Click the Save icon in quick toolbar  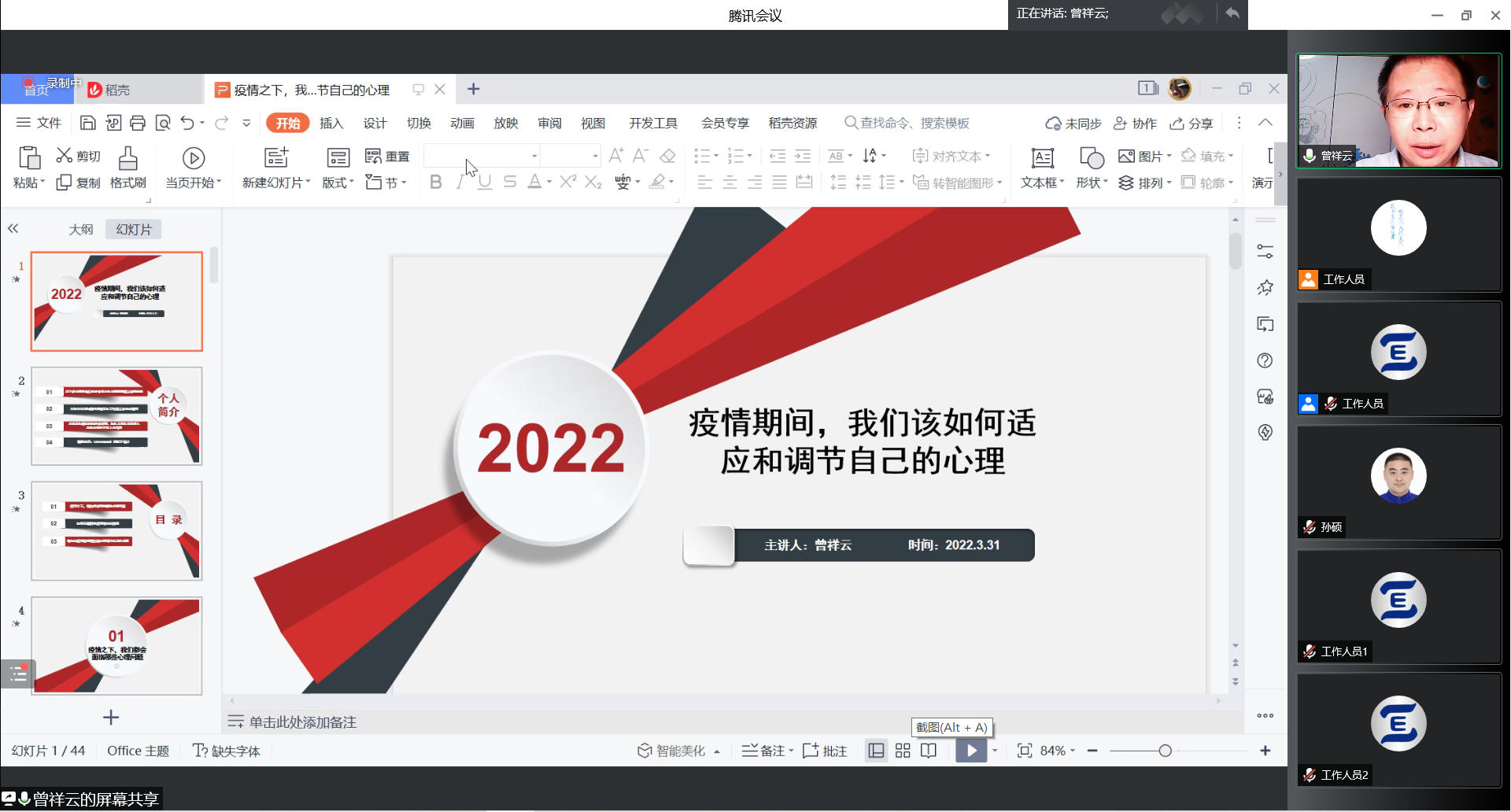(88, 123)
